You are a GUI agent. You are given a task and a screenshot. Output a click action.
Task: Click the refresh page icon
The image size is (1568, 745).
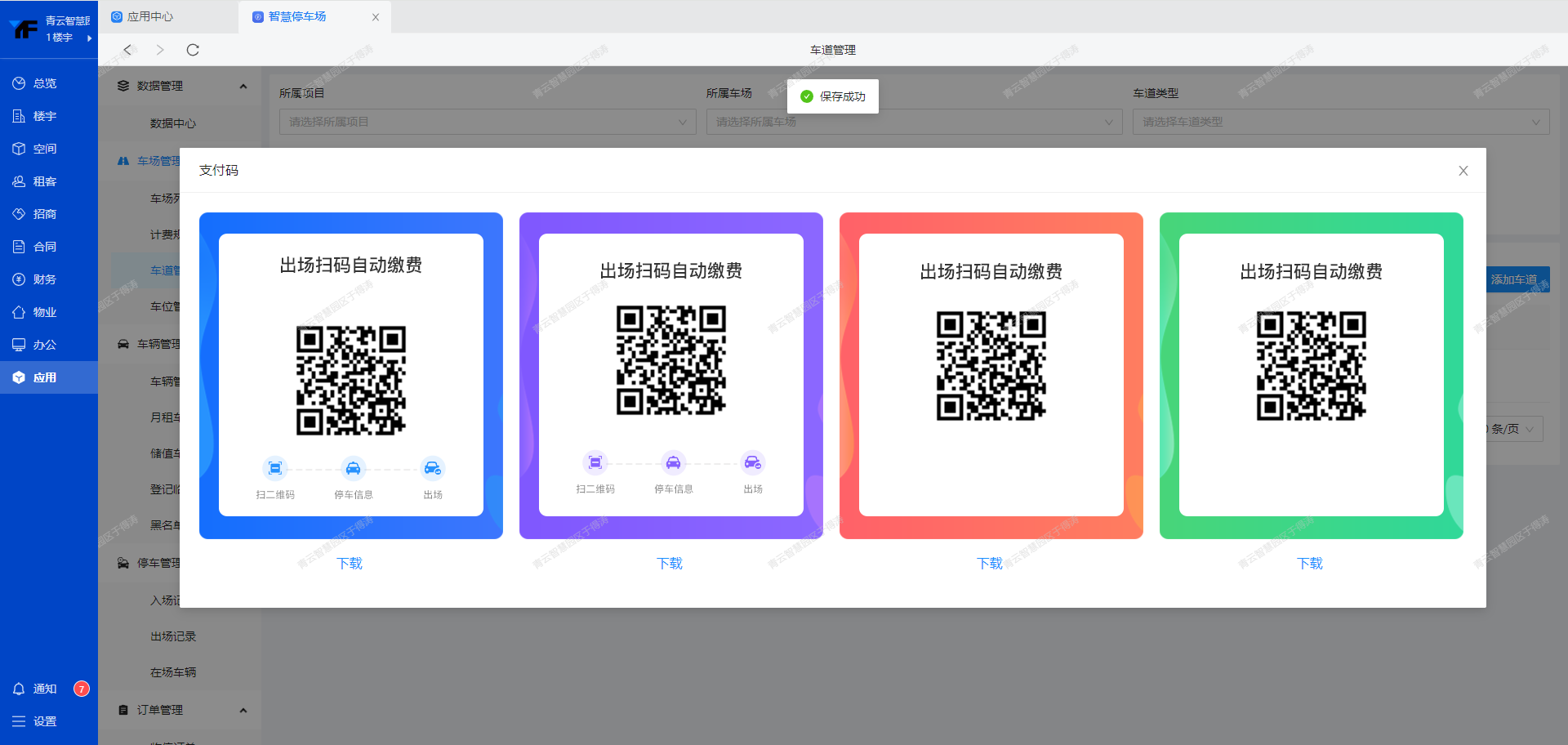coord(193,50)
